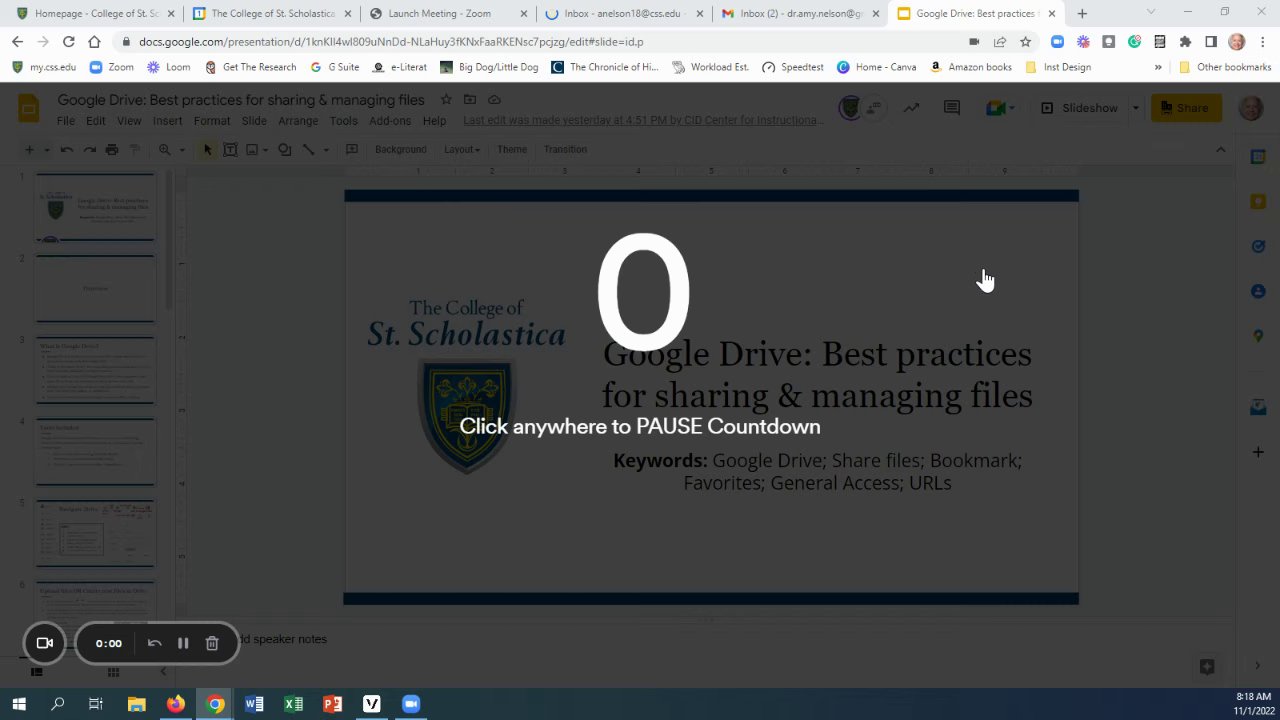Screen dimensions: 1280x720
Task: Restart the Loom recording with the undo arrow
Action: point(154,643)
